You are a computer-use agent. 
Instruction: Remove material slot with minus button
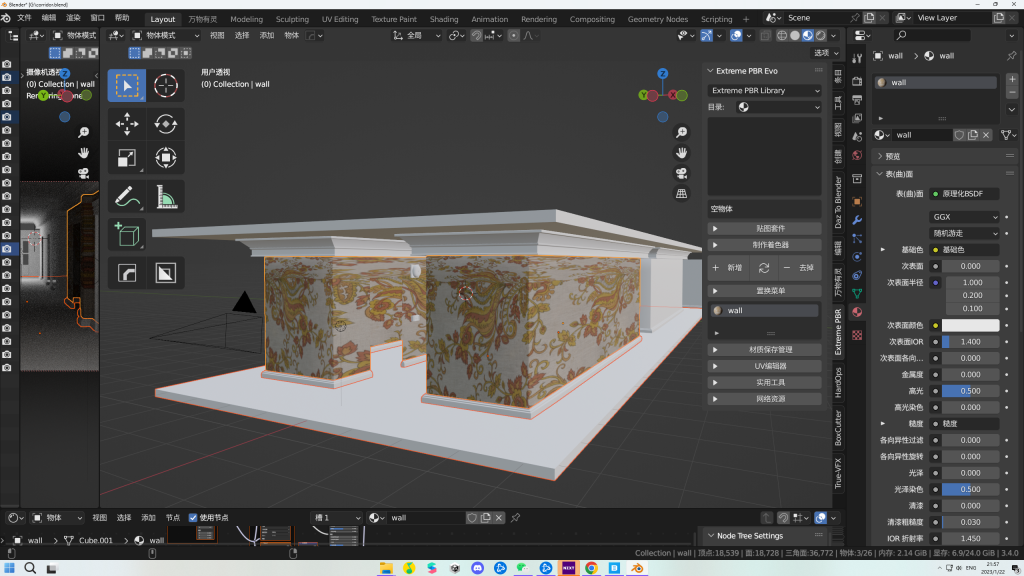[1012, 92]
